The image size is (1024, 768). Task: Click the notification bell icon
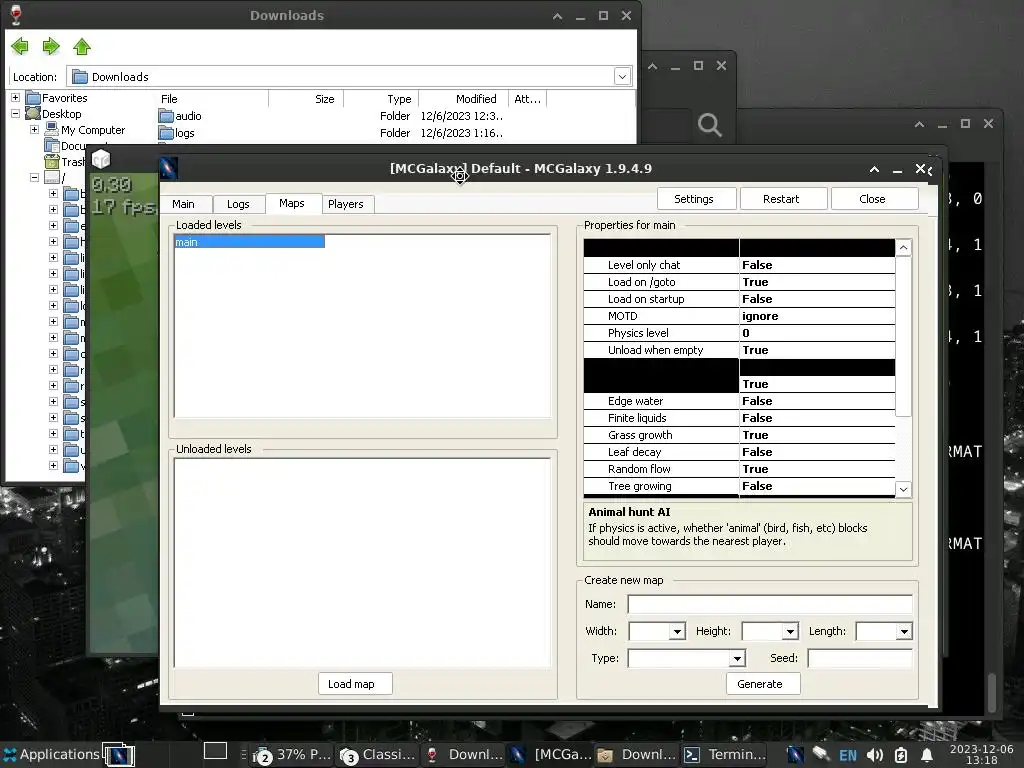pos(926,756)
